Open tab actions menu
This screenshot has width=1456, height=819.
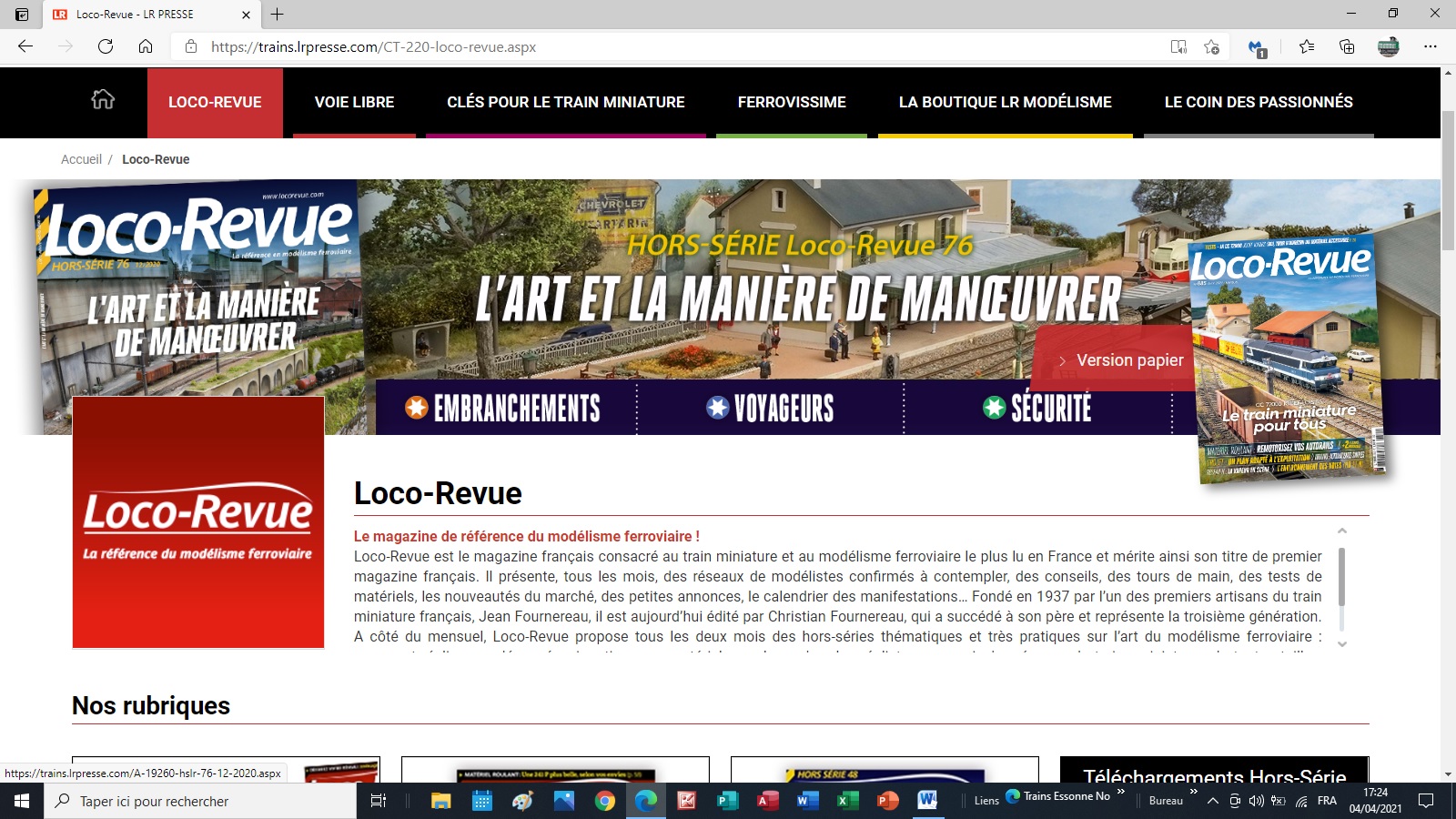pos(22,14)
